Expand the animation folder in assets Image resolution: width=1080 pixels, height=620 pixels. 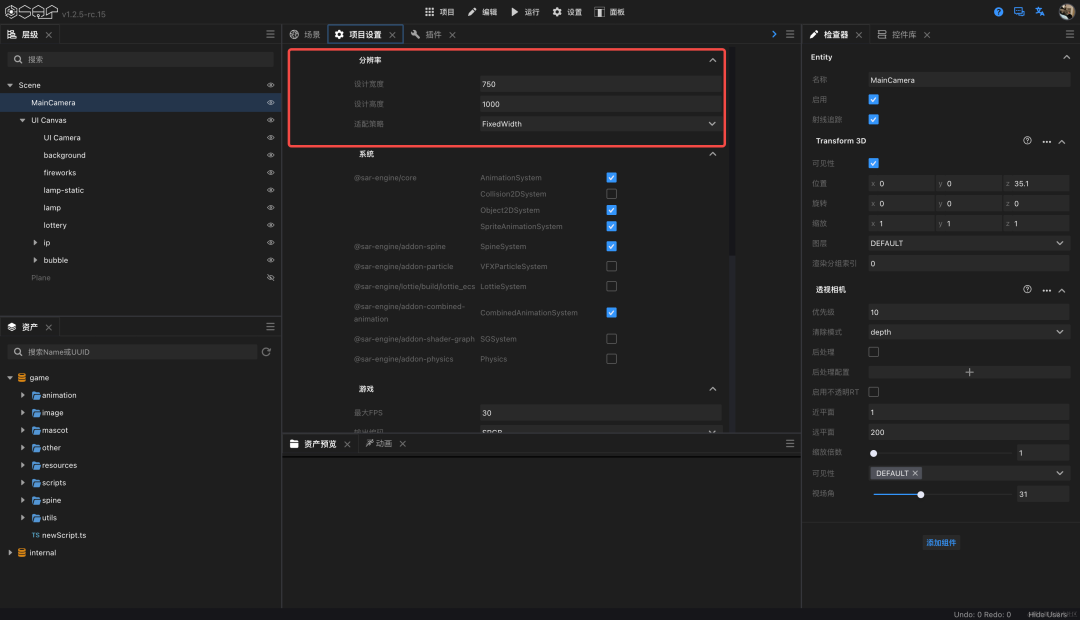[23, 395]
